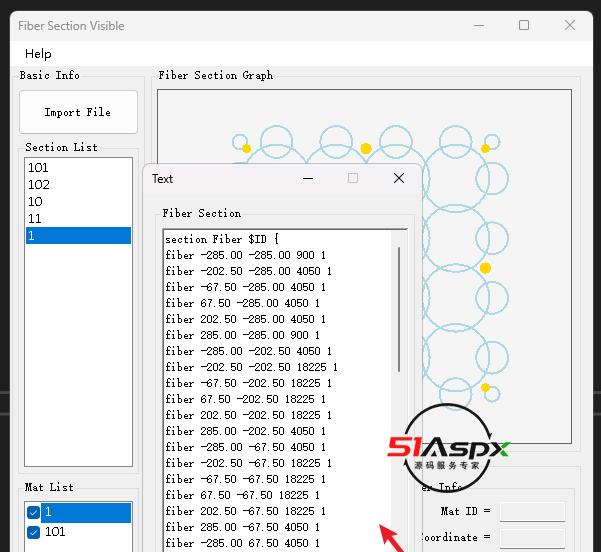Close the Fiber Section Visible window

tap(570, 26)
